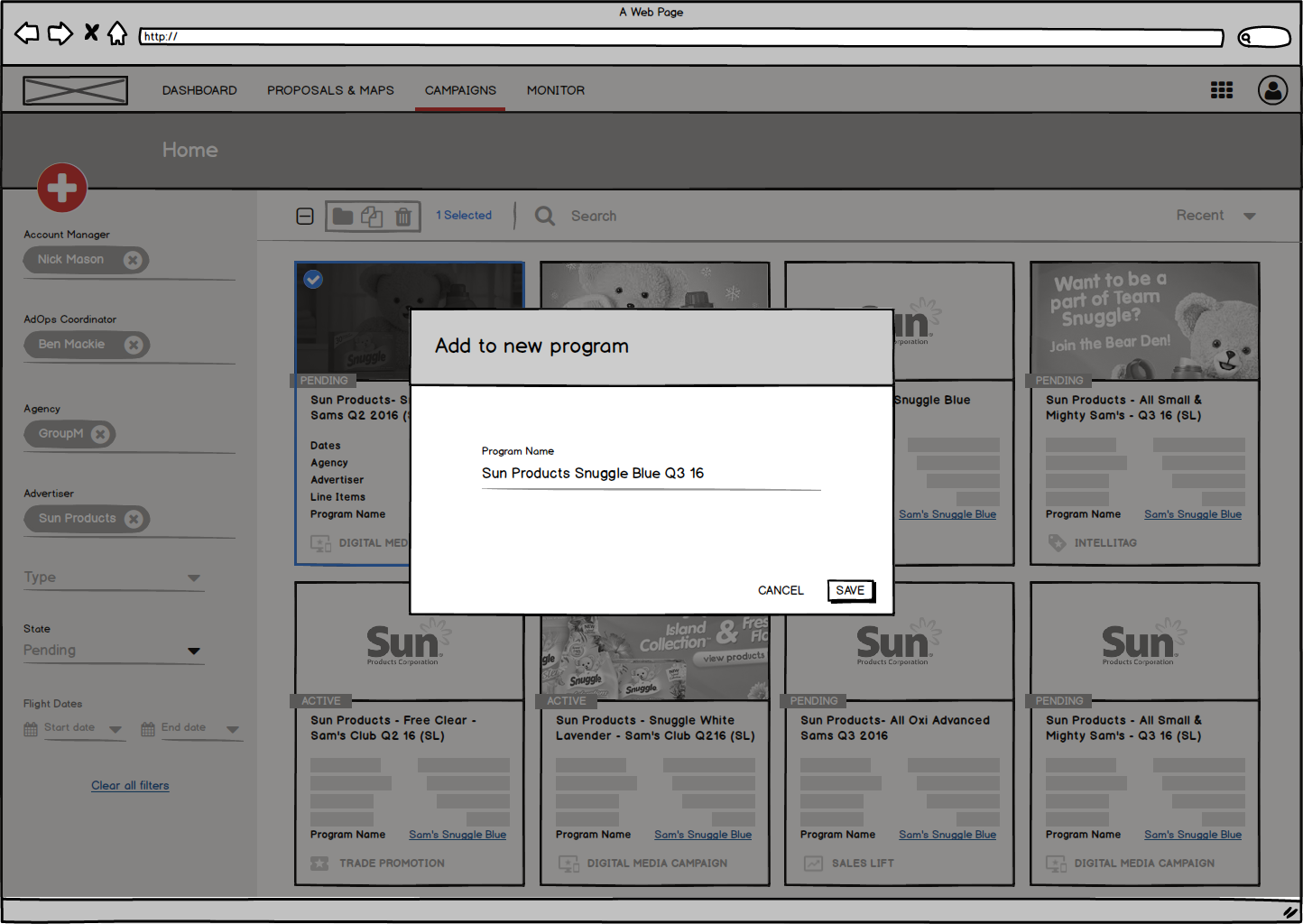Remove the Nick Mason filter chip
Image resolution: width=1303 pixels, height=924 pixels.
[133, 260]
